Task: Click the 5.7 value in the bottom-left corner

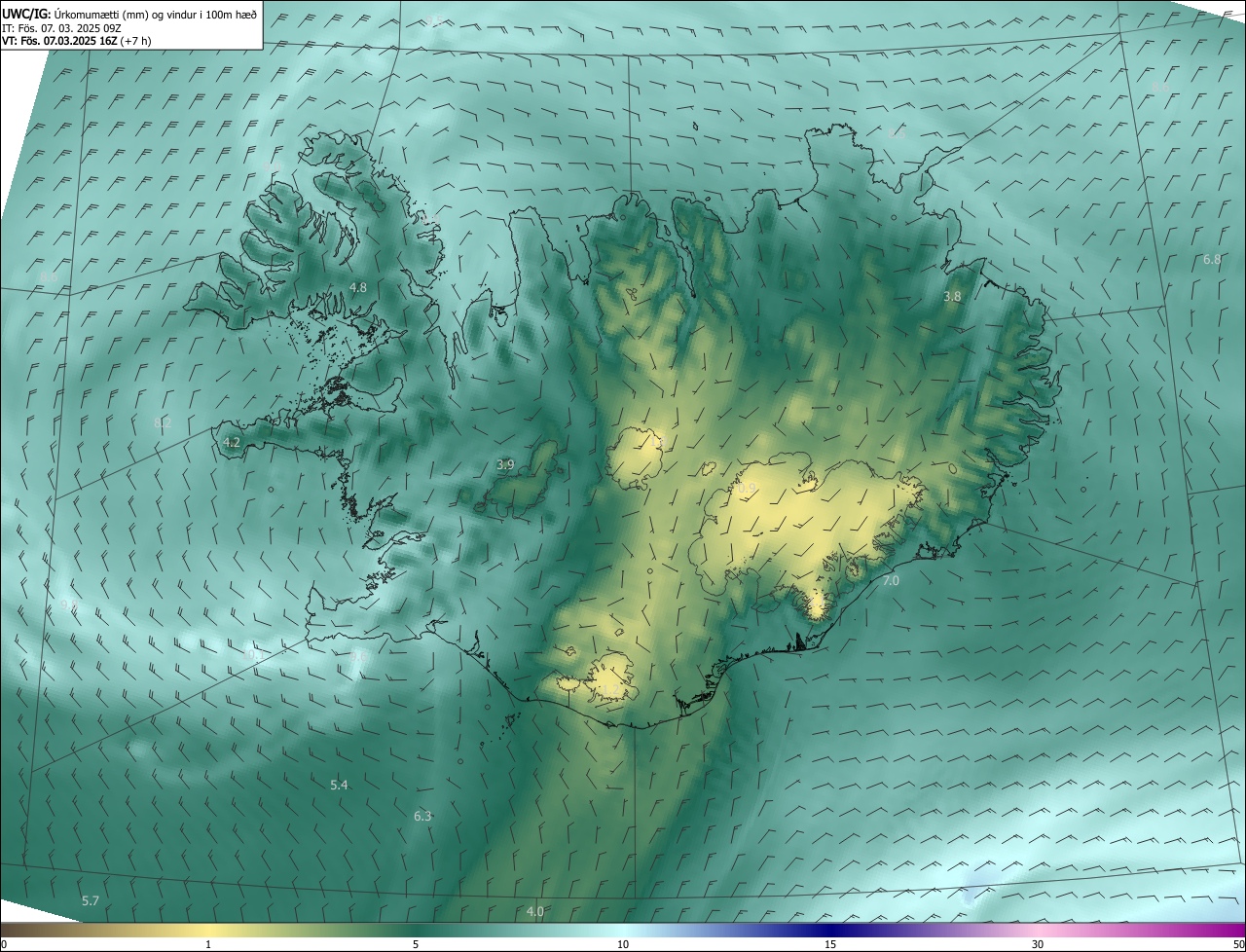Action: point(91,901)
